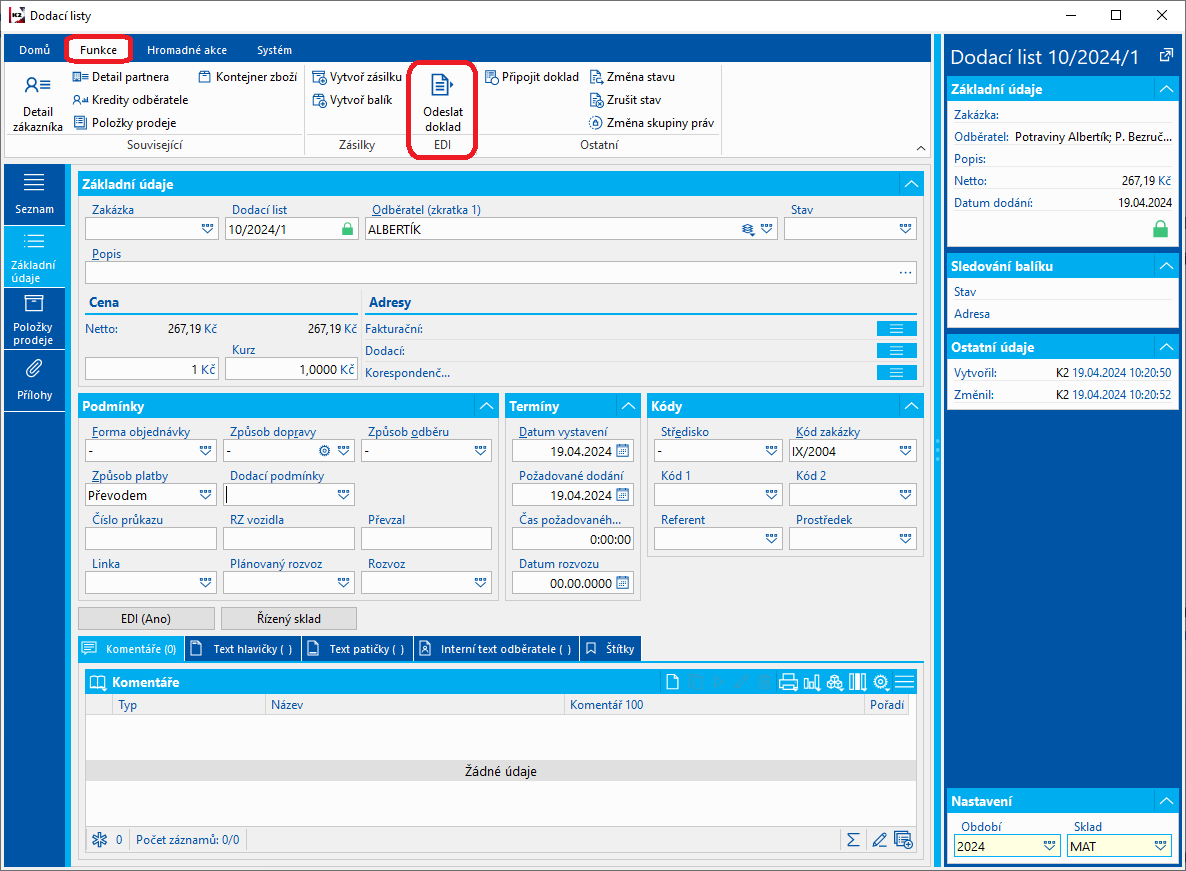
Task: Open Způsob platby dropdown
Action: [x=206, y=494]
